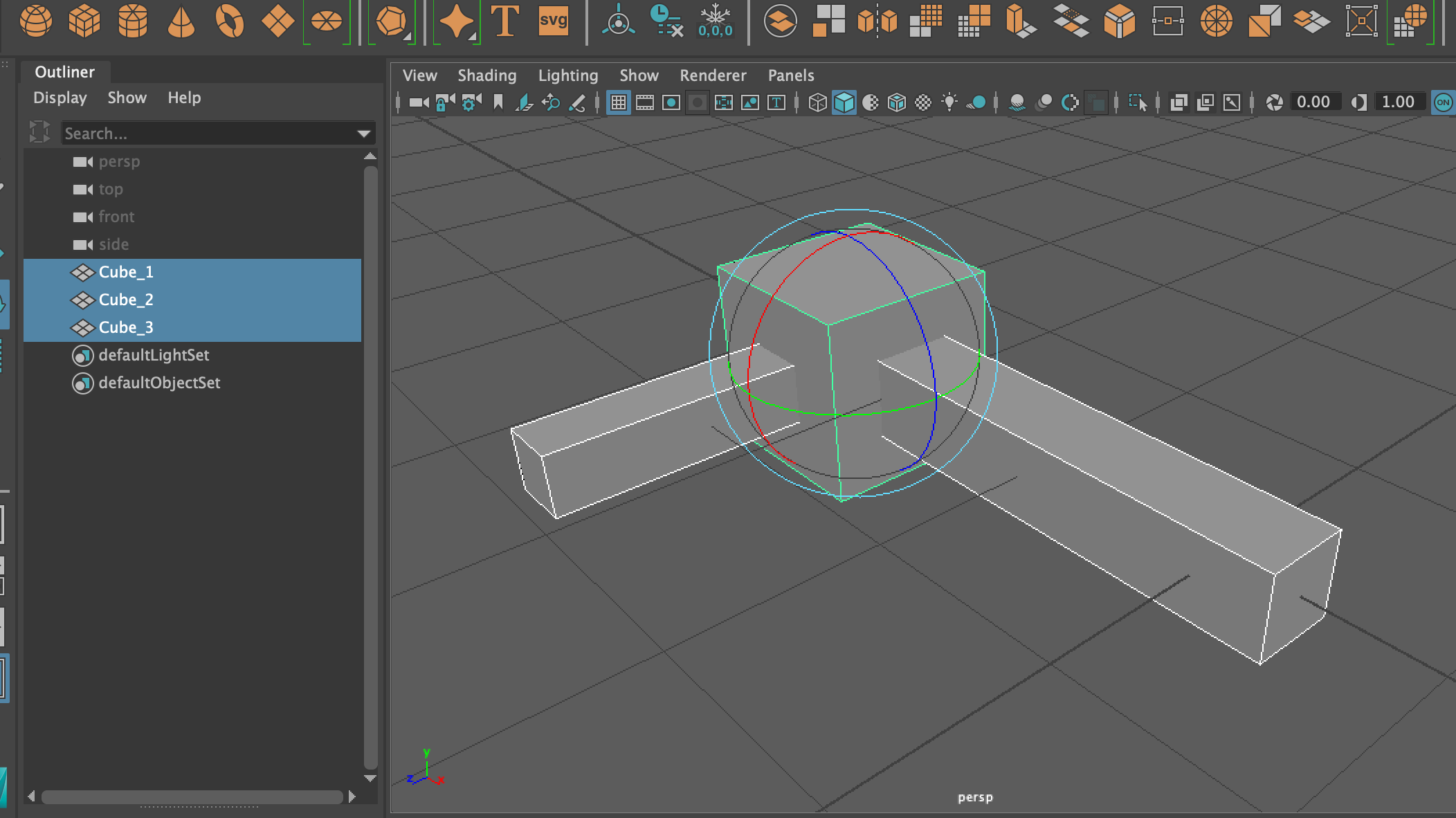Toggle the resolution gate display

click(x=672, y=102)
